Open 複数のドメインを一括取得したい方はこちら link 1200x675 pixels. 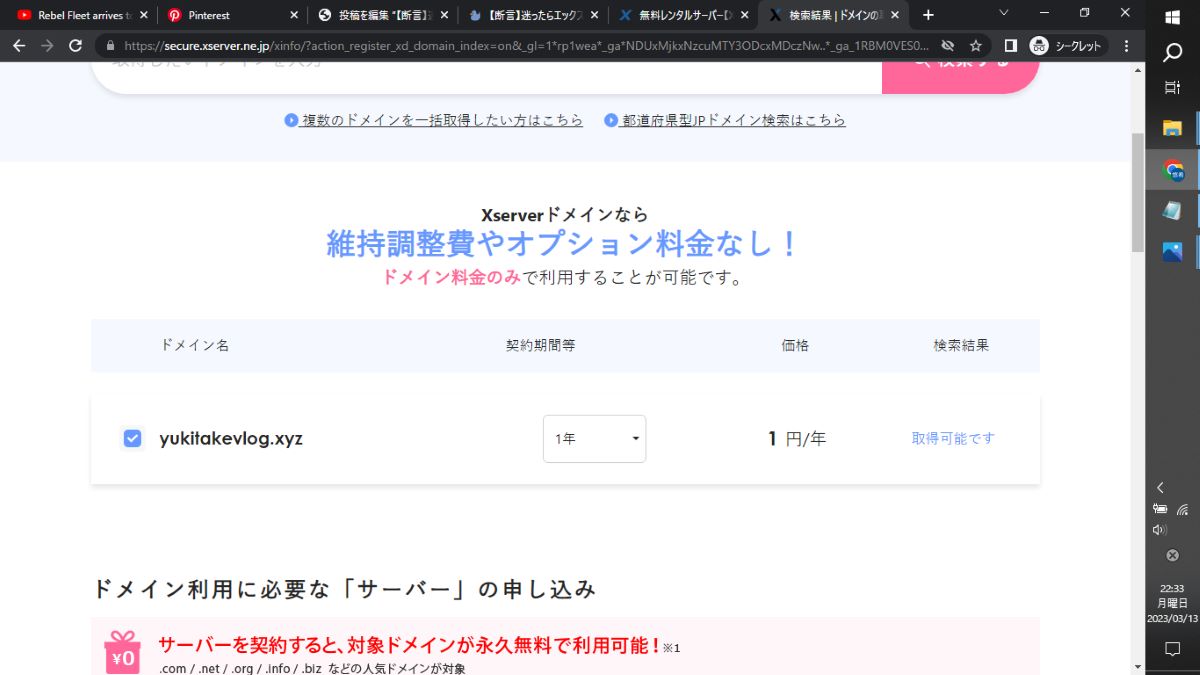click(433, 120)
